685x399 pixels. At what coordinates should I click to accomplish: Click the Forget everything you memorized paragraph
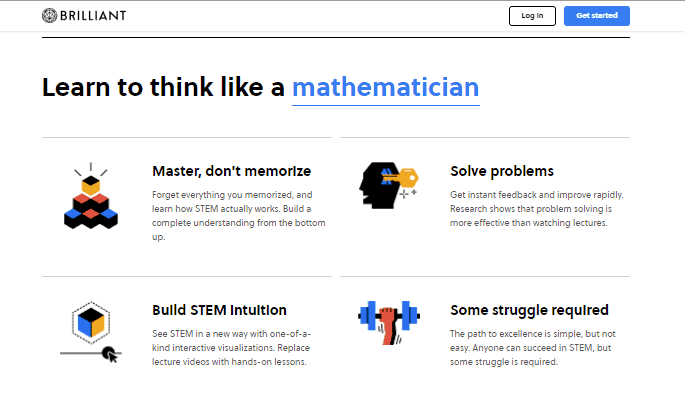tap(239, 215)
